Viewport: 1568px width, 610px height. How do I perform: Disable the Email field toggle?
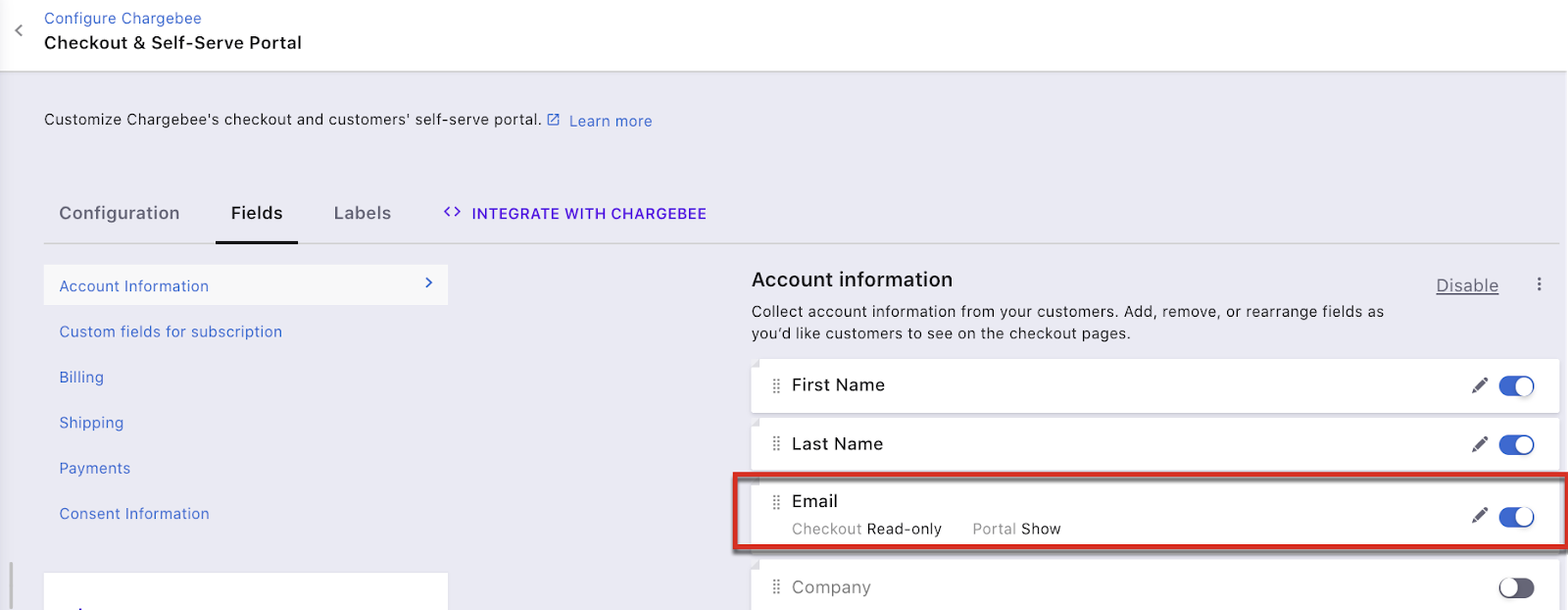click(x=1516, y=517)
